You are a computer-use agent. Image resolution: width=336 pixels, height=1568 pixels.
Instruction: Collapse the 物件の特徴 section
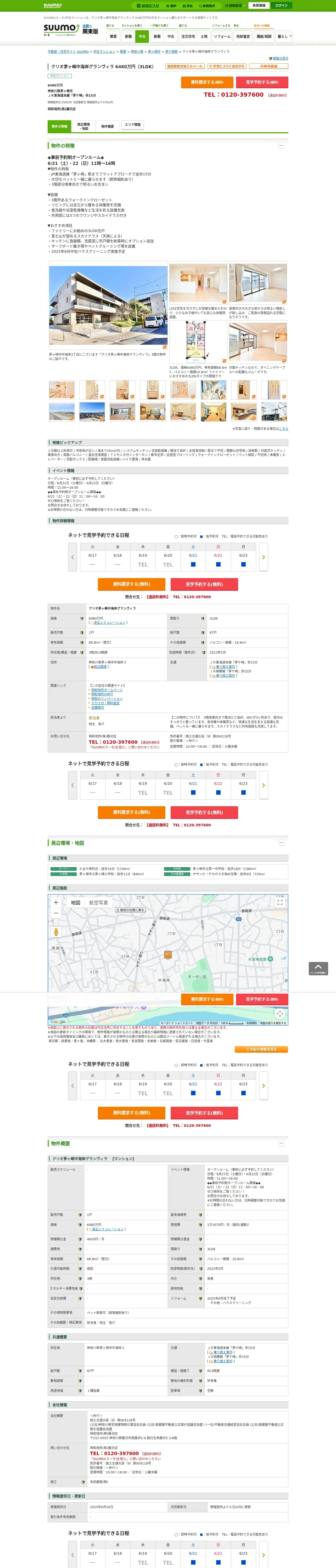[281, 146]
